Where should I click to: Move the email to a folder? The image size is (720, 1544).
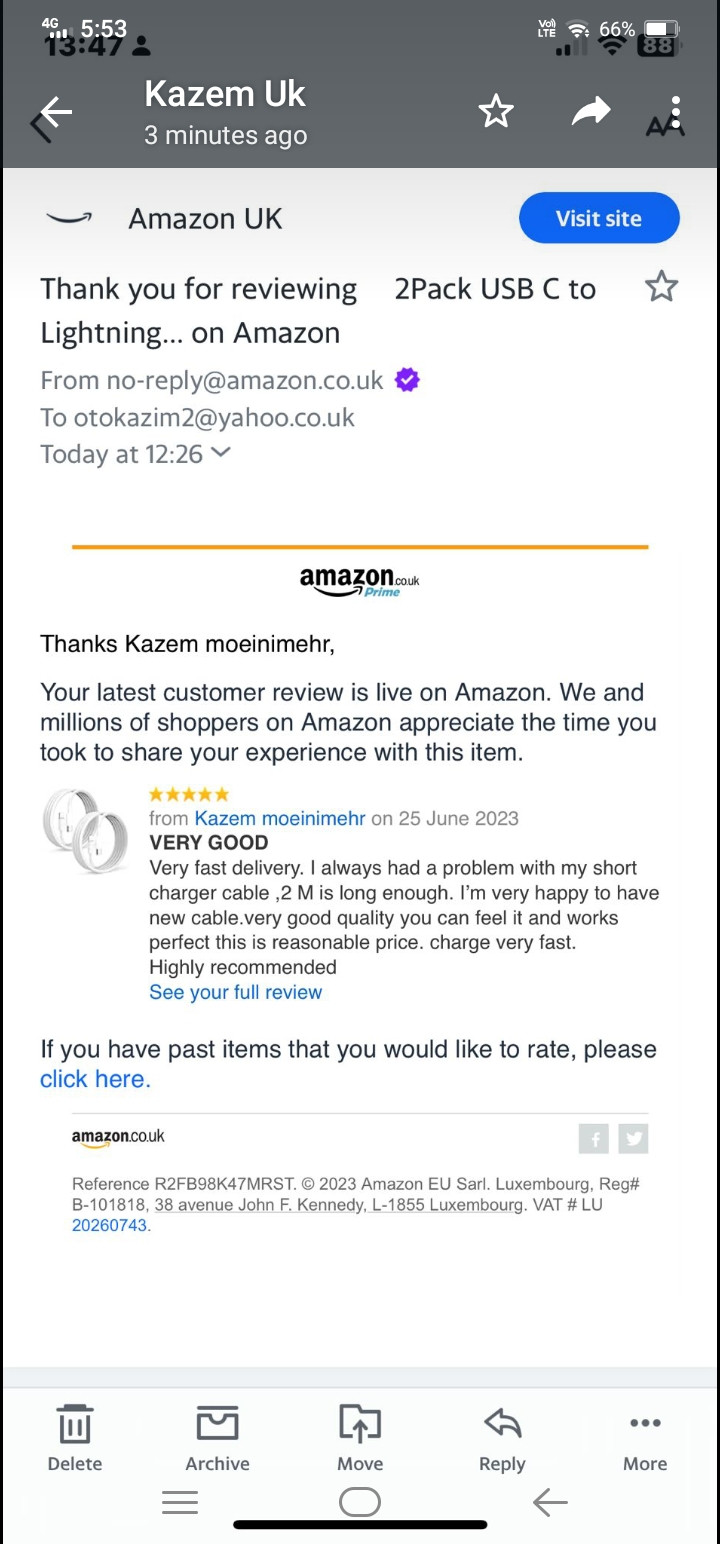click(x=360, y=1437)
